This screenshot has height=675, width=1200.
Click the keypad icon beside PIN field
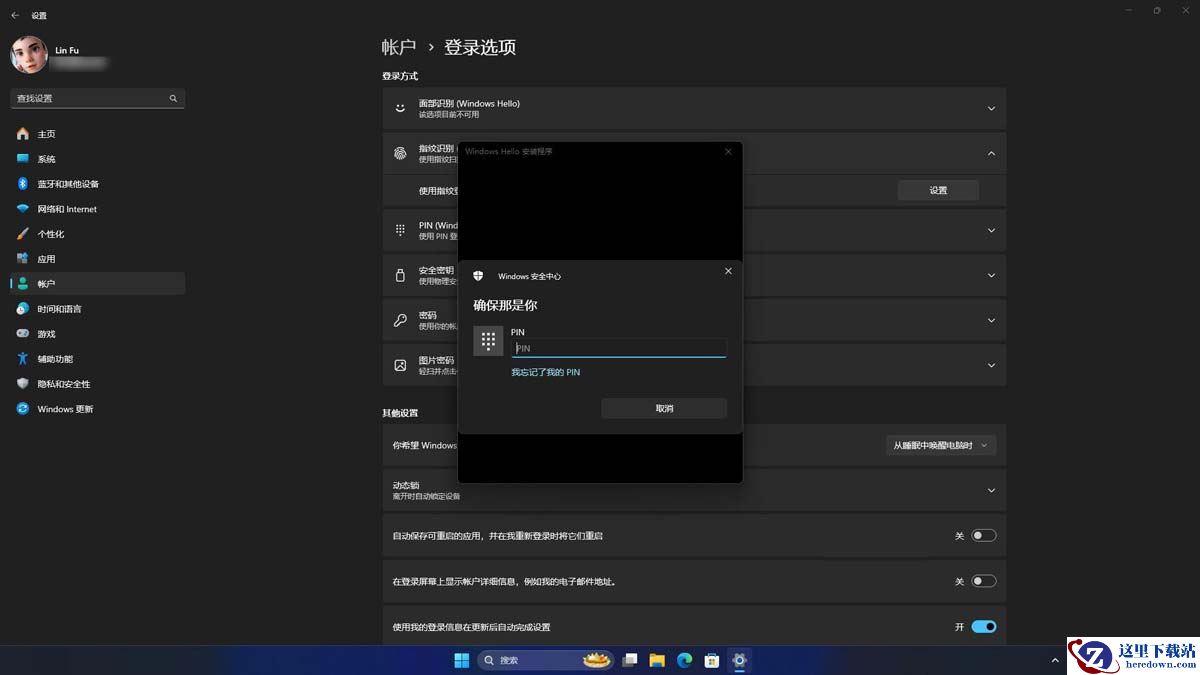pyautogui.click(x=488, y=341)
